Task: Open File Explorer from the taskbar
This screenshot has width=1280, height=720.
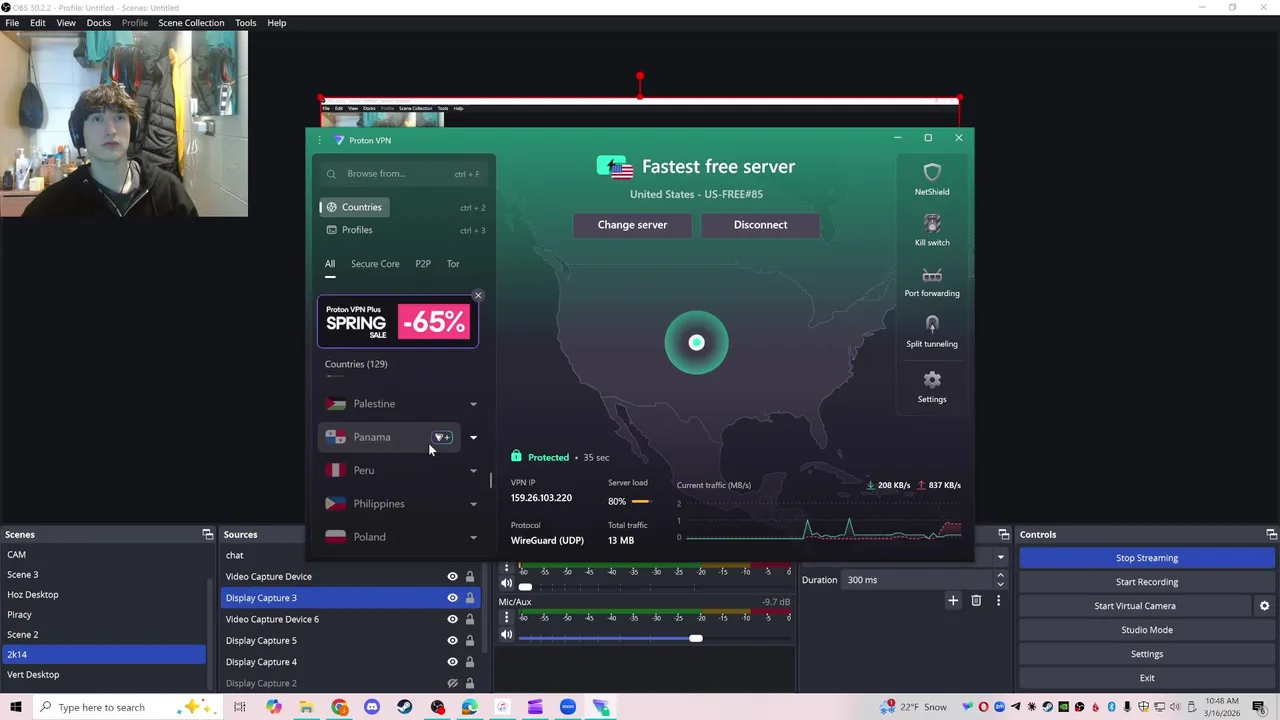Action: (306, 707)
